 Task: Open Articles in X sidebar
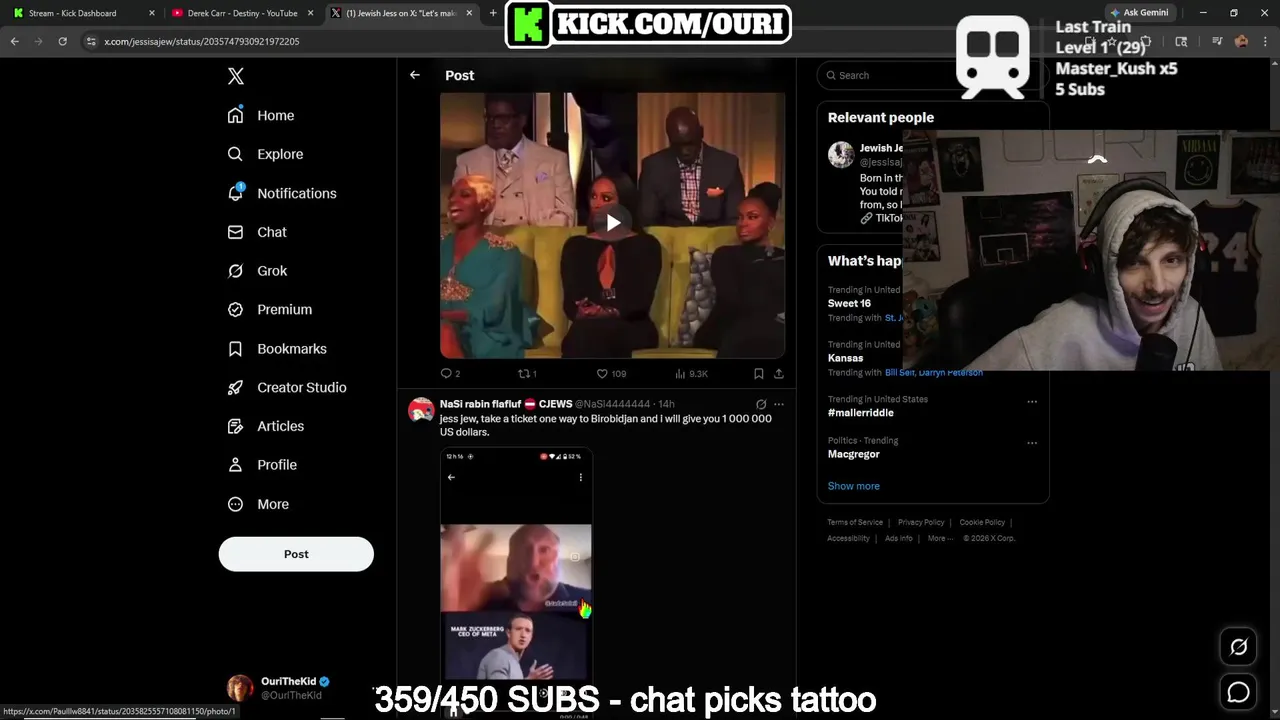click(266, 426)
